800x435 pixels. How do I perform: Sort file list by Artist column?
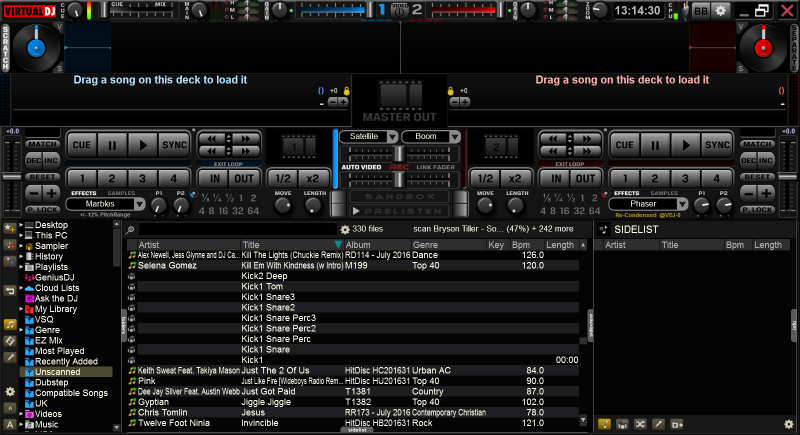[188, 245]
